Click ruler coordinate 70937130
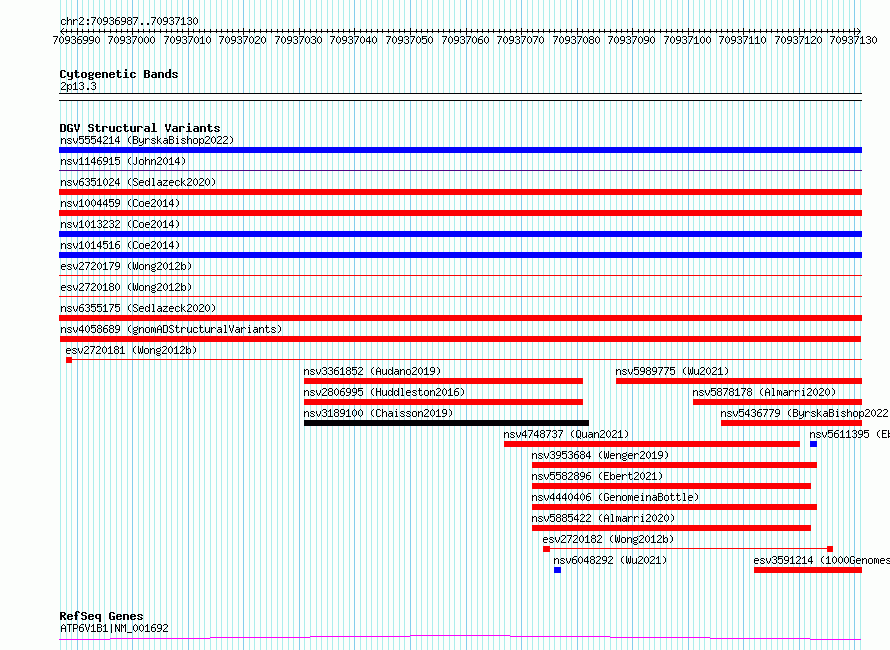 [853, 40]
